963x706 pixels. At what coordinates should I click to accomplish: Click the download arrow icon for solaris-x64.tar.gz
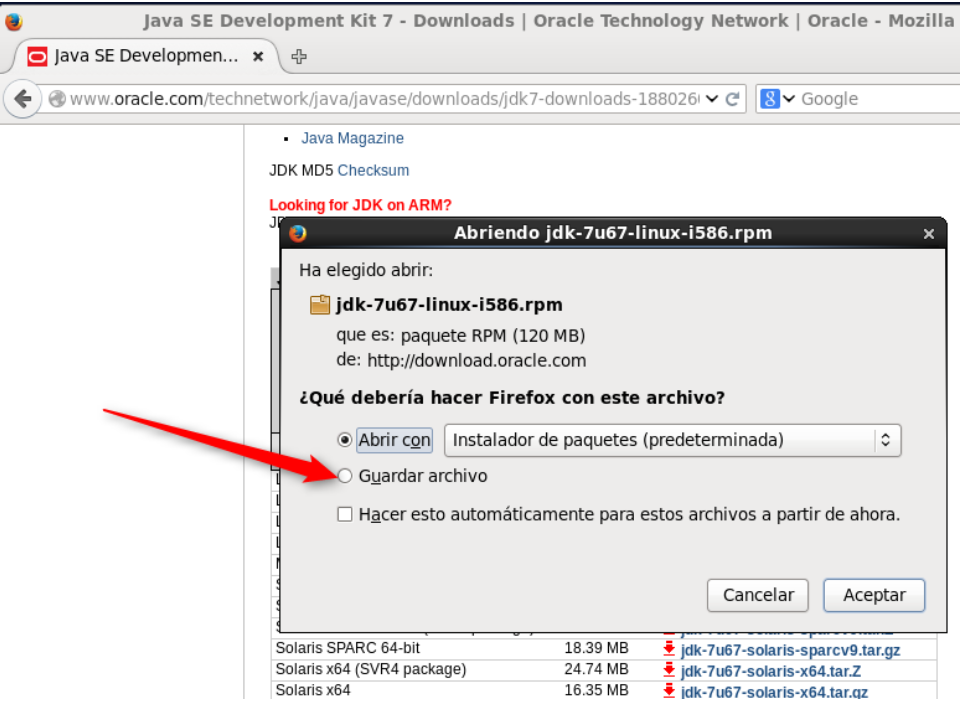tap(669, 691)
